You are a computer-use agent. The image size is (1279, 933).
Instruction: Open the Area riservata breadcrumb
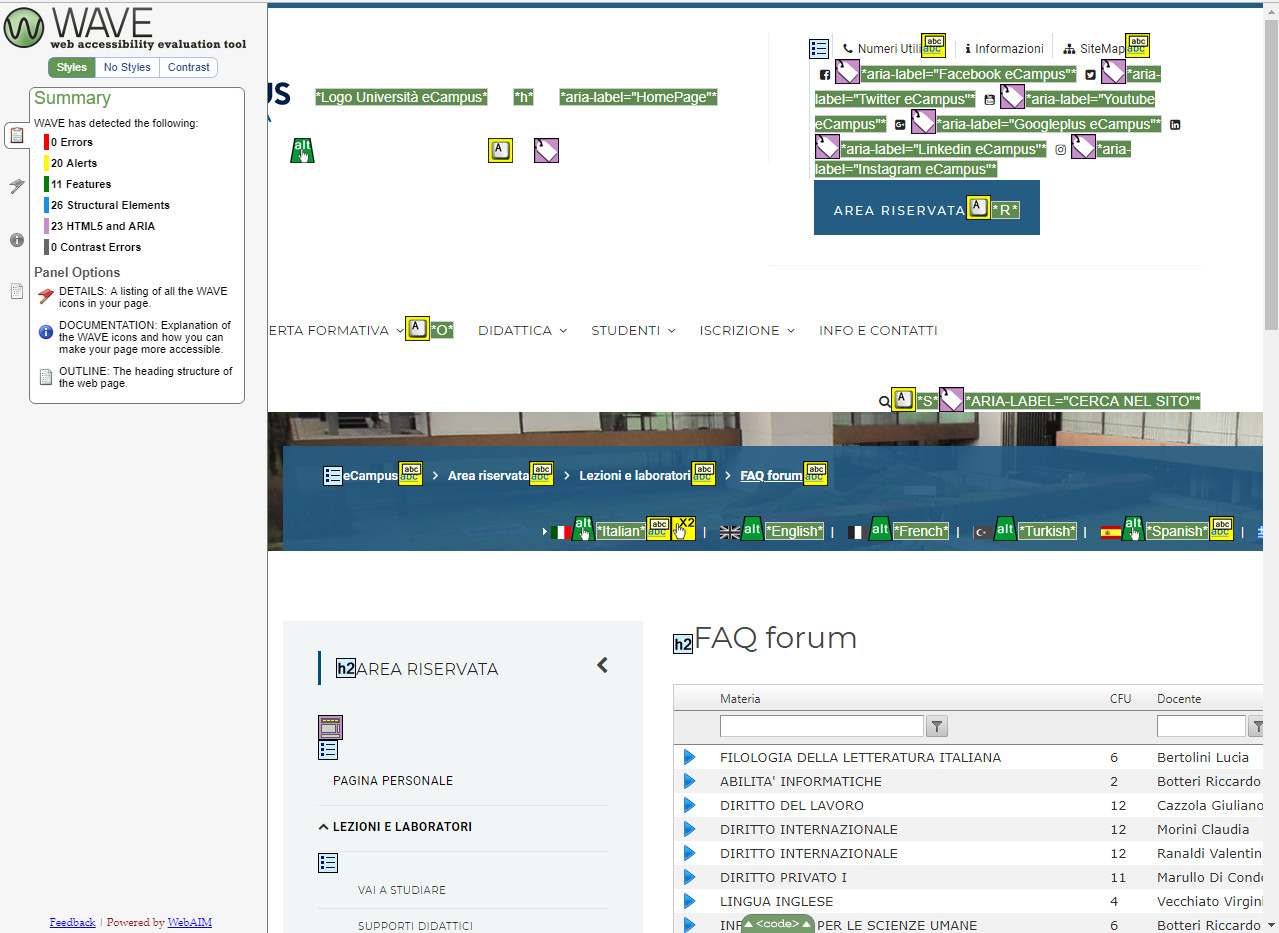tap(488, 476)
